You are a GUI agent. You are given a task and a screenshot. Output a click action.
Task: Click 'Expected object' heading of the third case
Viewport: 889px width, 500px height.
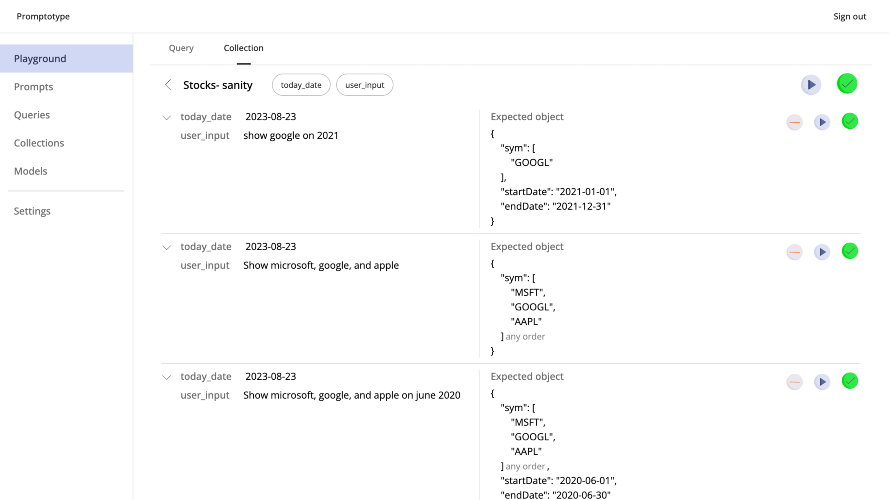[x=527, y=376]
